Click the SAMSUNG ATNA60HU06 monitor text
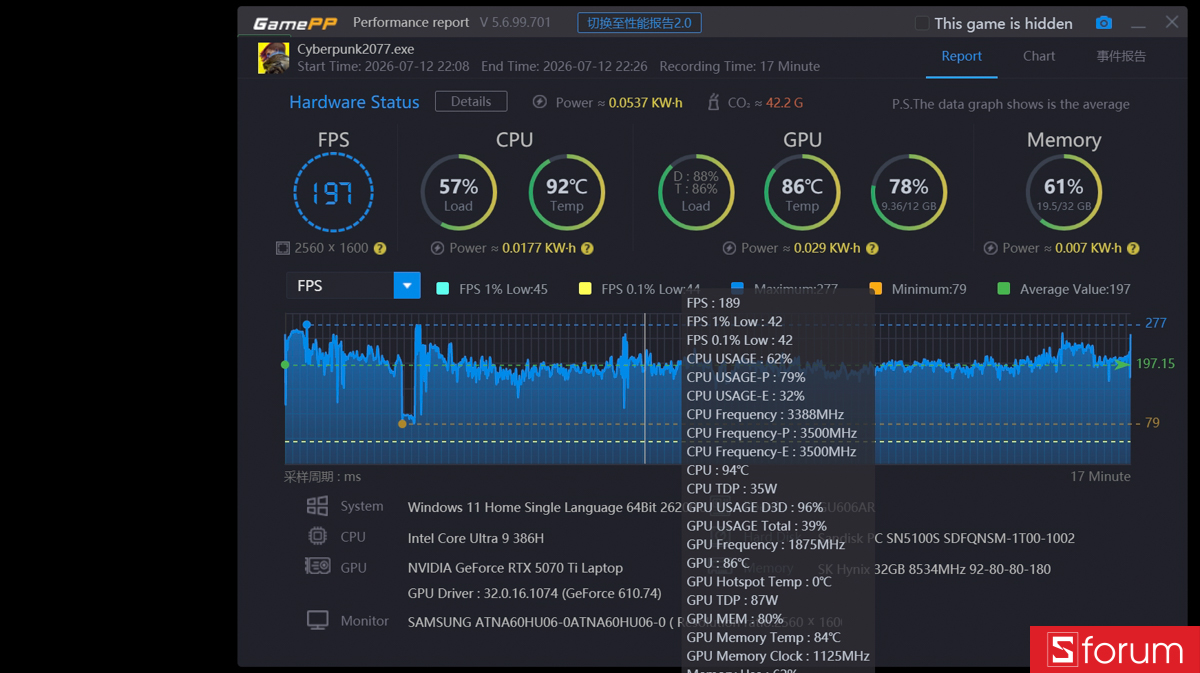Image resolution: width=1200 pixels, height=673 pixels. point(545,622)
